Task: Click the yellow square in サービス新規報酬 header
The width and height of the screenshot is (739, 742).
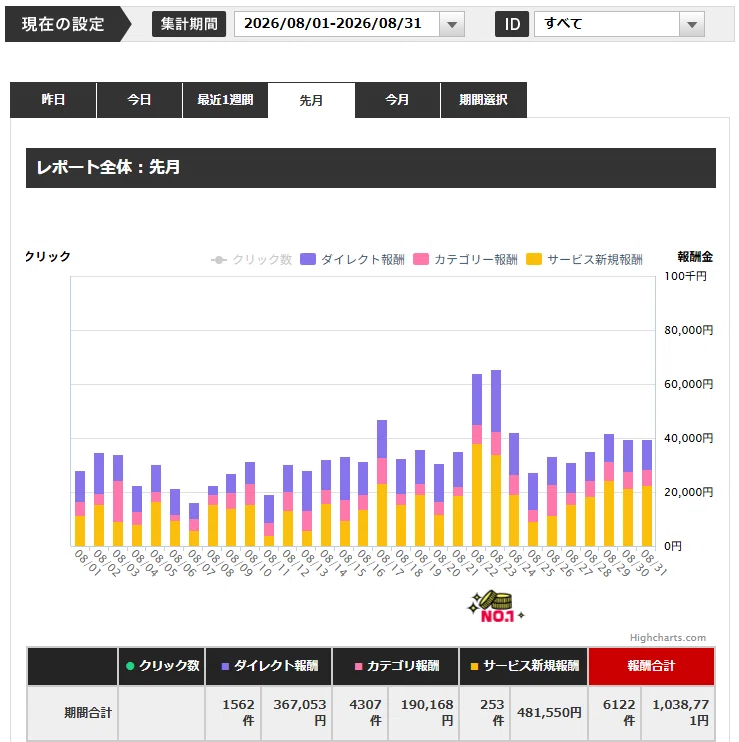Action: (x=474, y=666)
